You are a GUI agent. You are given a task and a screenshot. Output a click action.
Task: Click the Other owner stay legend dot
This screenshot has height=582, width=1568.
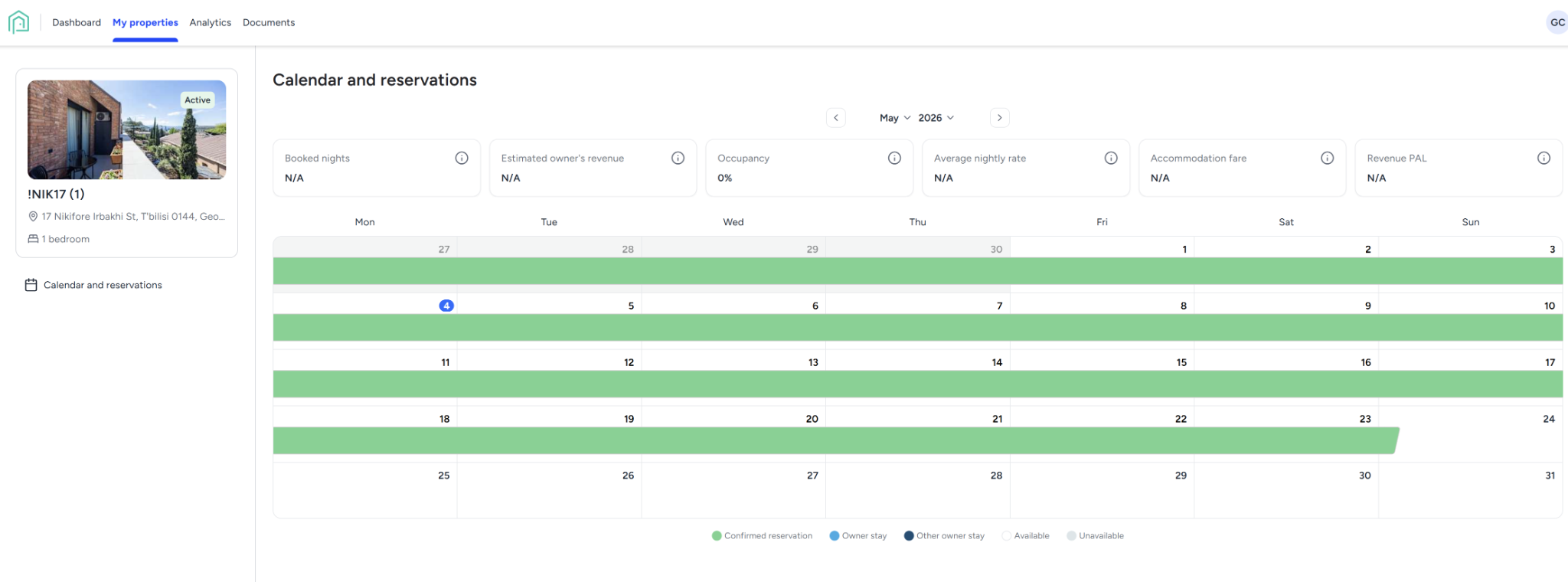909,536
